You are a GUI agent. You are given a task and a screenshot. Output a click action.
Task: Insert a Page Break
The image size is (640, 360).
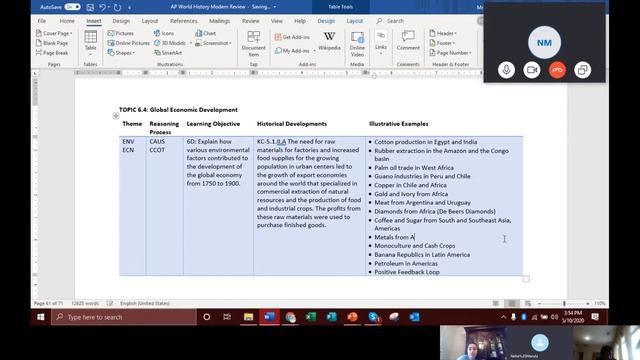52,53
